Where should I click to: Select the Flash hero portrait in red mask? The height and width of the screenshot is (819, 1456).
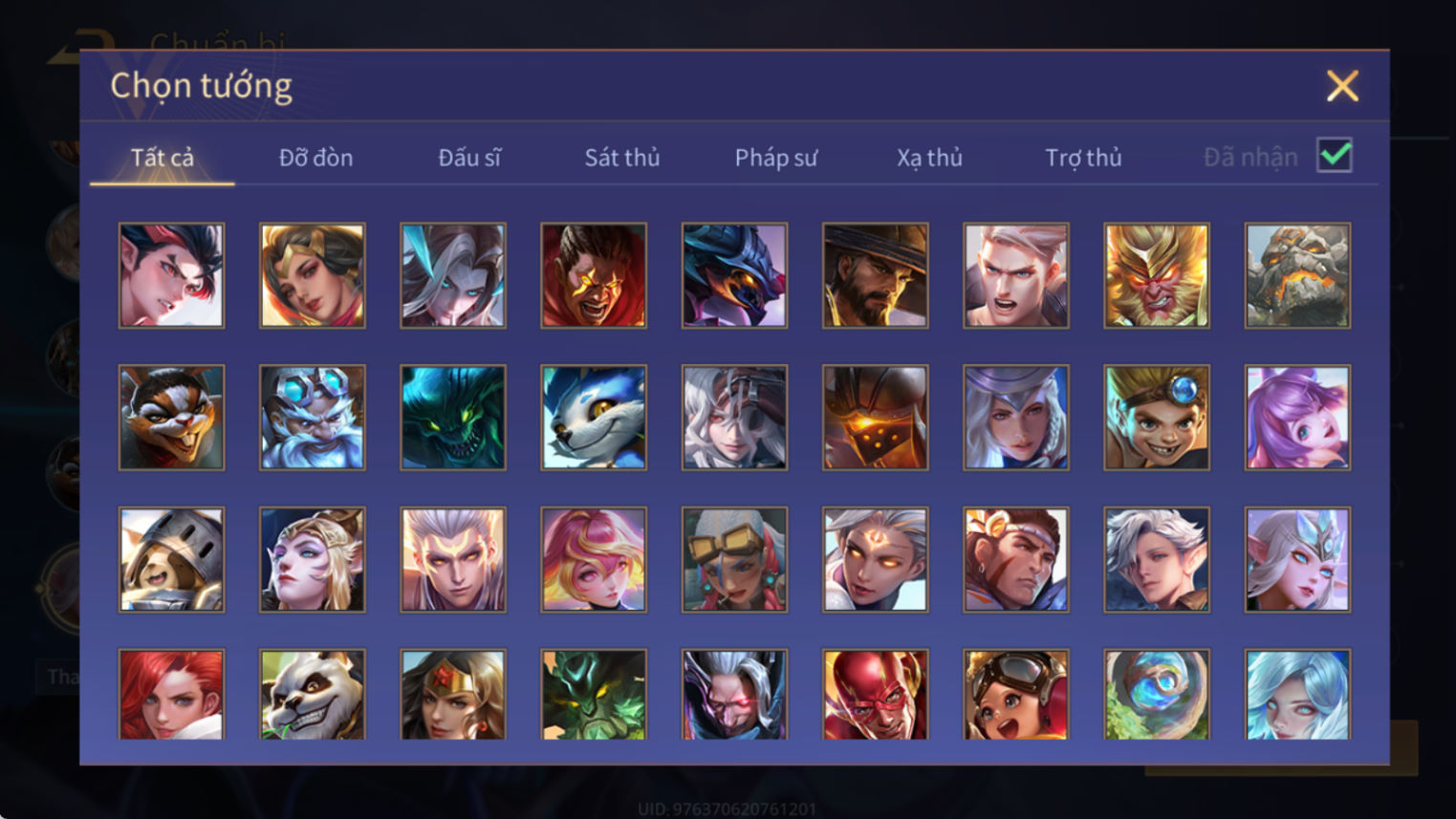(x=875, y=694)
